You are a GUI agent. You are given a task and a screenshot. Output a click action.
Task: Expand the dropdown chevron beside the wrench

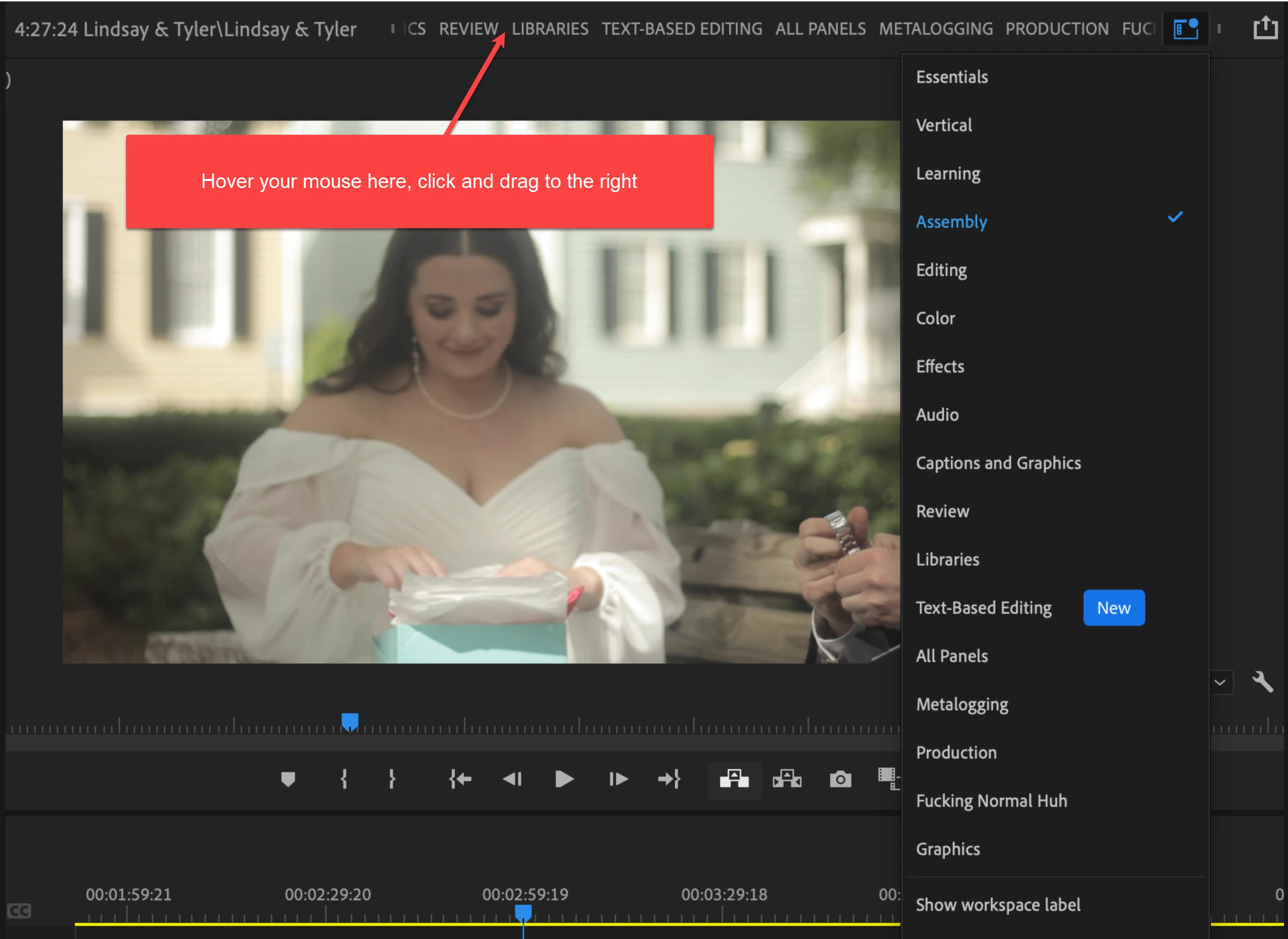pyautogui.click(x=1220, y=682)
